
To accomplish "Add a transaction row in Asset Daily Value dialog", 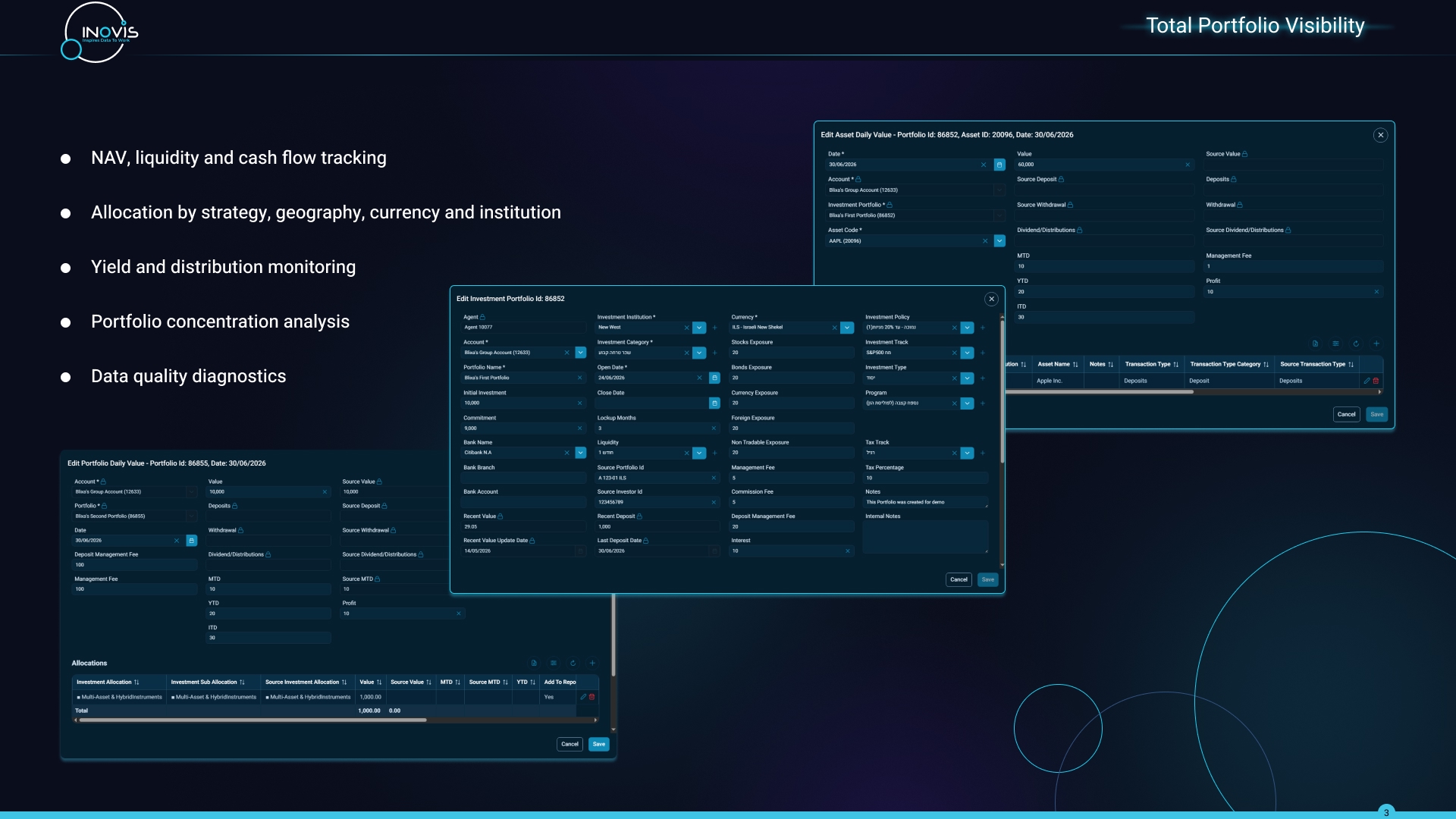I will (x=1376, y=344).
